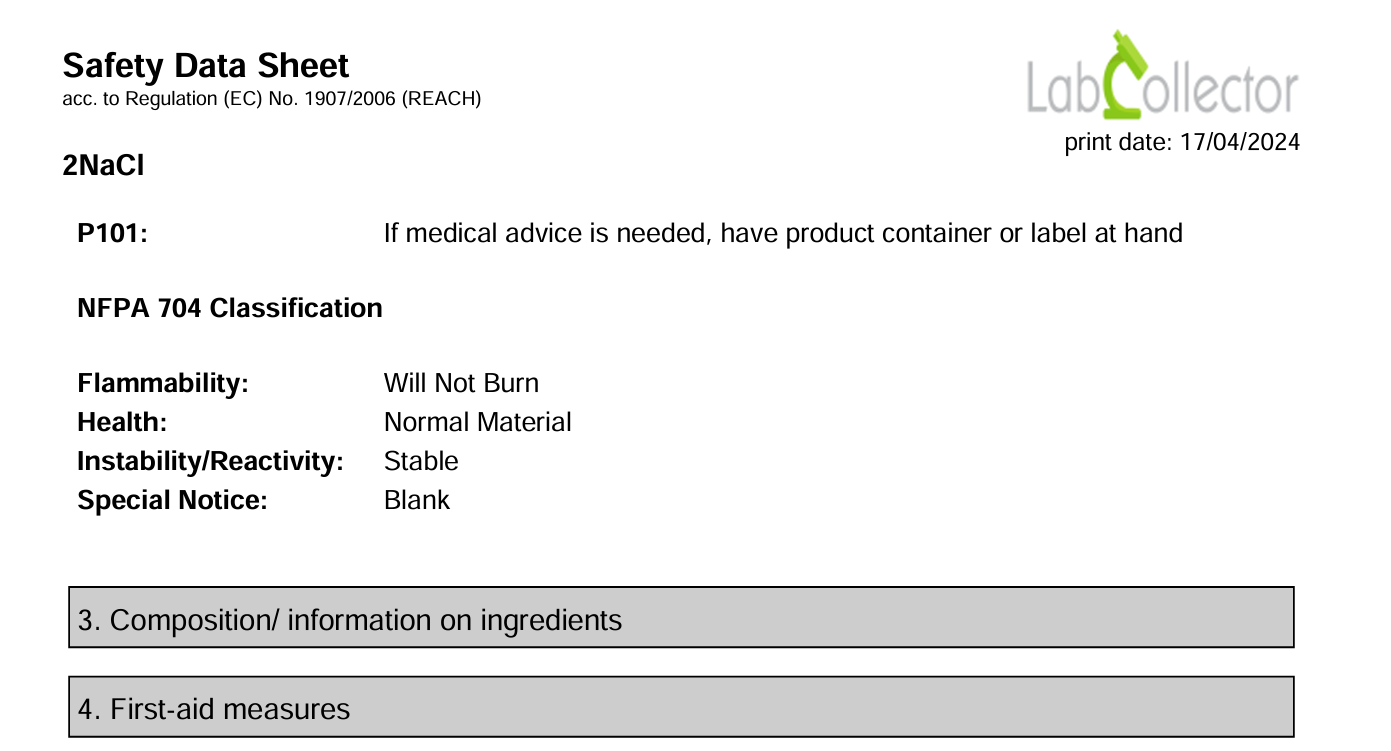Click the Health label

click(122, 423)
